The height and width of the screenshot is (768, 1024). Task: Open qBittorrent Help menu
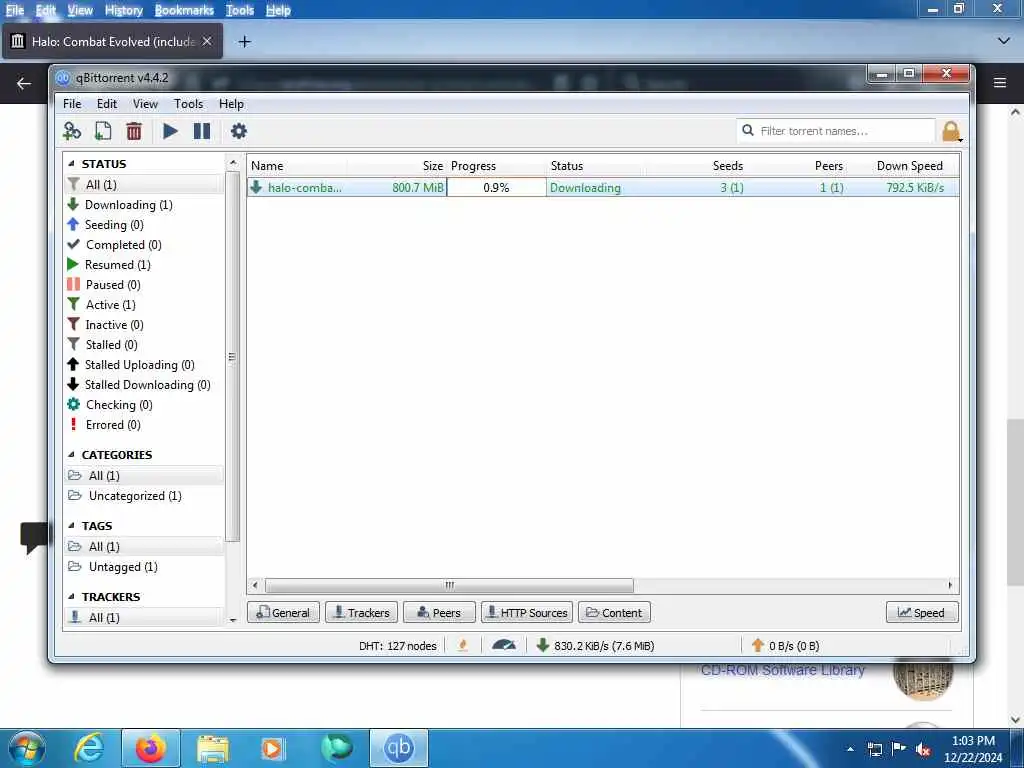231,104
